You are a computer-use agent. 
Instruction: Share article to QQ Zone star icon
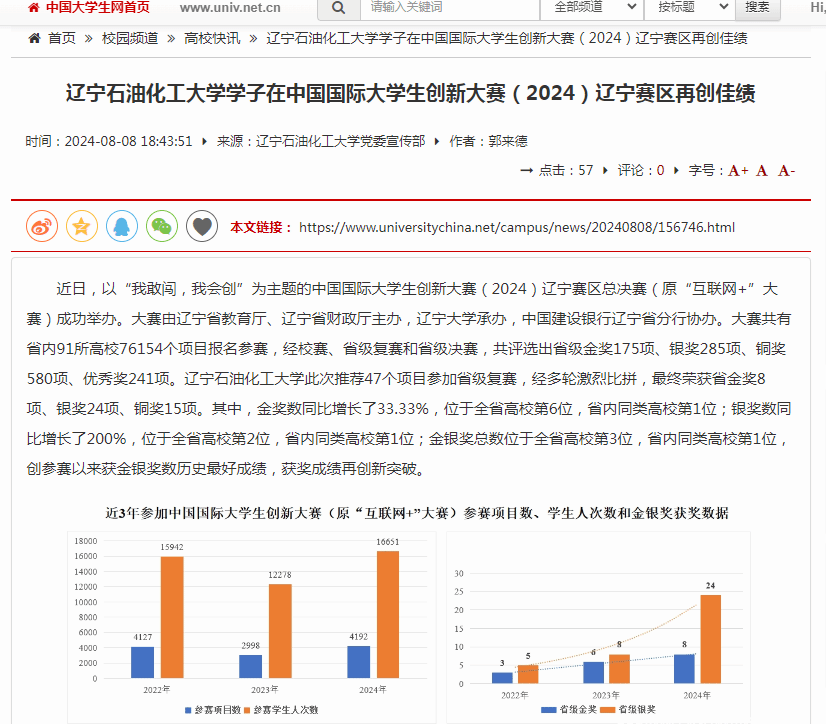pos(82,227)
